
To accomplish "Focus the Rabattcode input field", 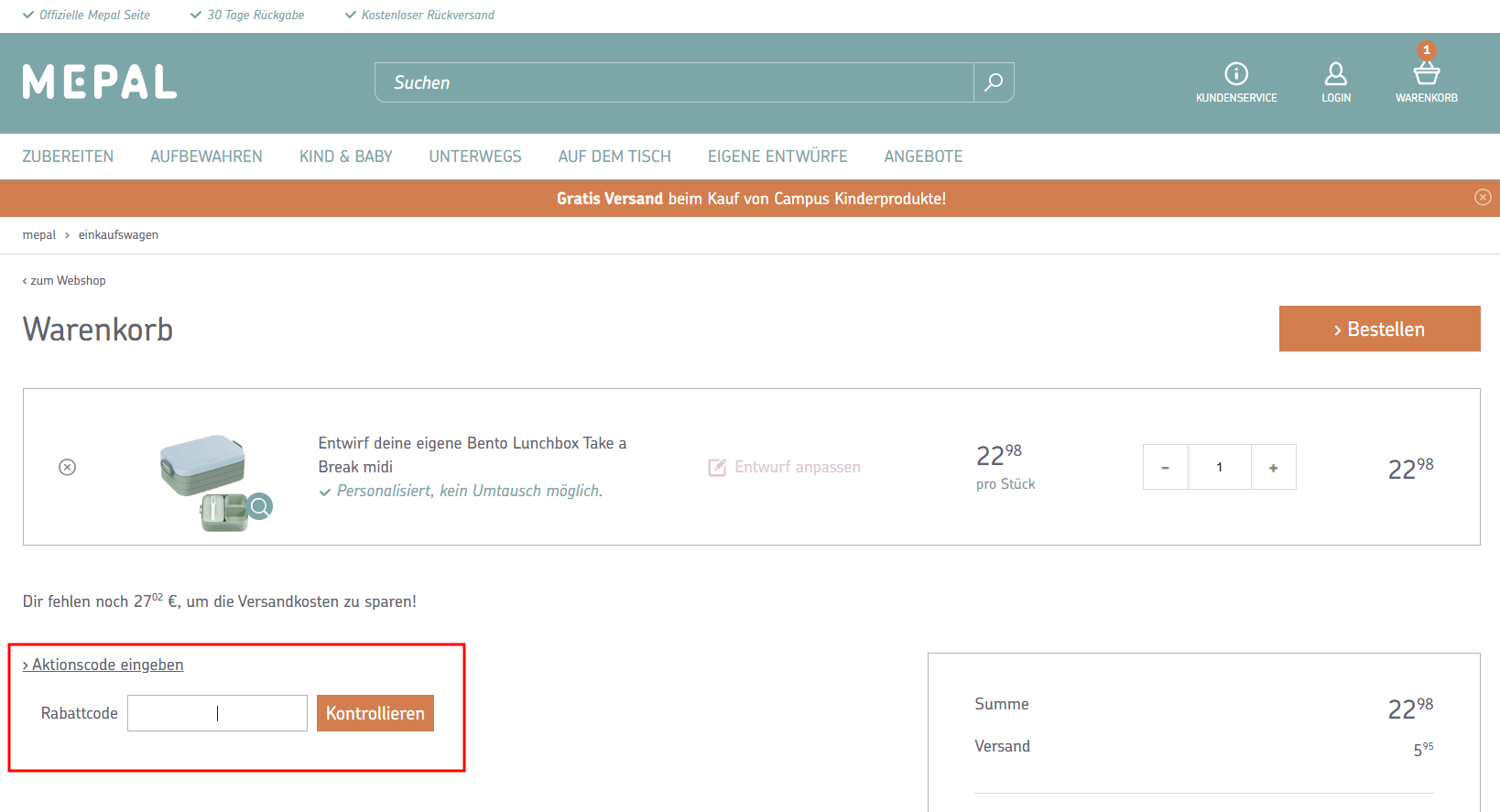I will click(217, 713).
